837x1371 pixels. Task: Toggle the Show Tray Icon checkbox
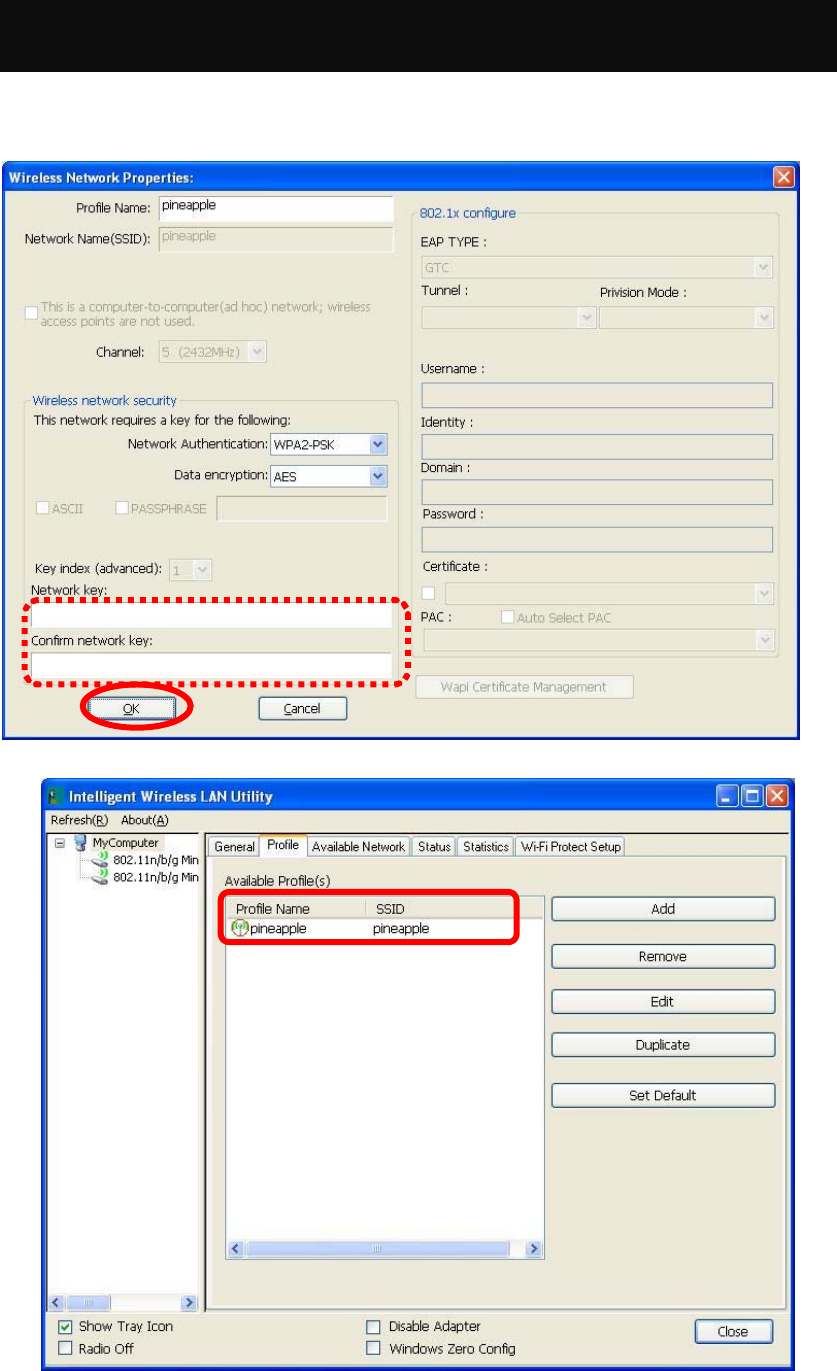pos(65,1326)
